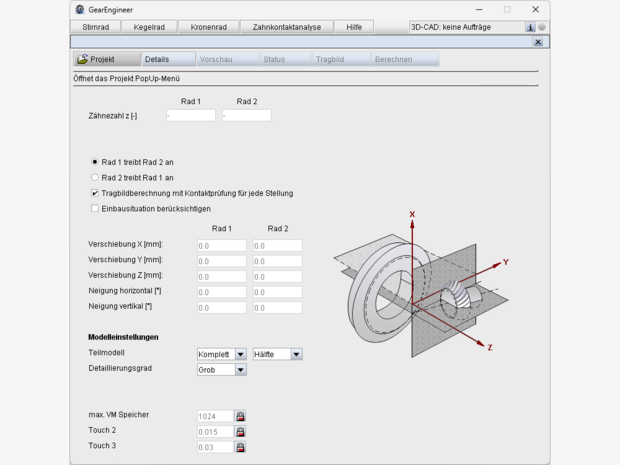Uncheck Tragbildberechnung mit Kontaktprüfung checkbox
Viewport: 620px width, 465px height.
pyautogui.click(x=95, y=193)
